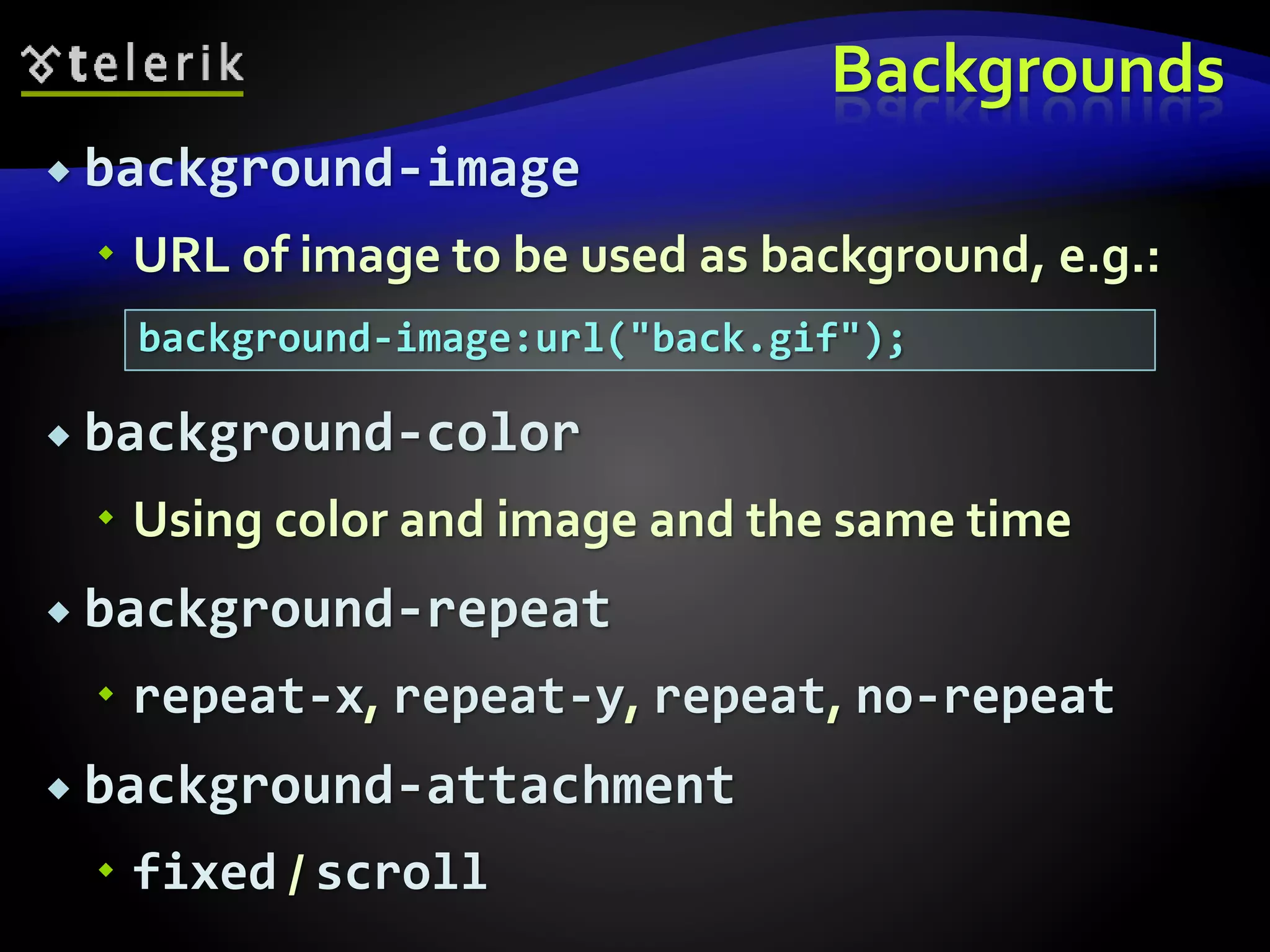
Task: Click the green bullet before URL of image
Action: point(107,252)
